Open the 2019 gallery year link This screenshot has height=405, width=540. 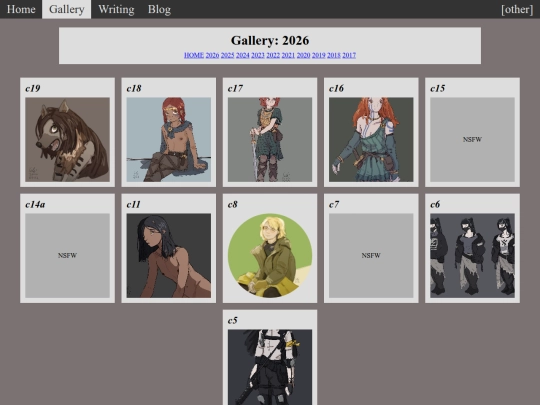tap(319, 55)
